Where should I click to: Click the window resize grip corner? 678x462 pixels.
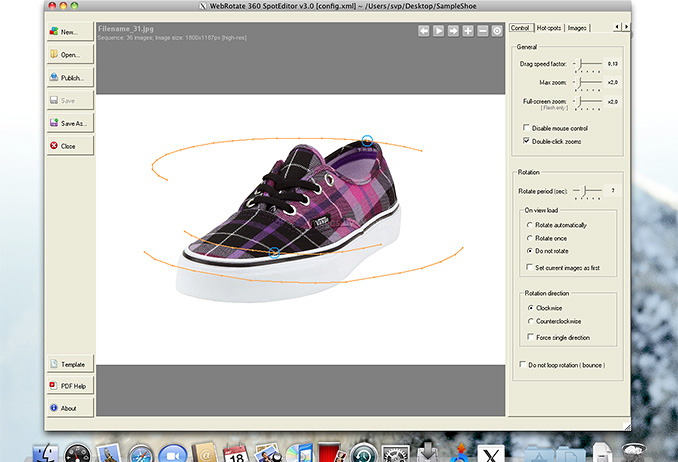pos(627,427)
